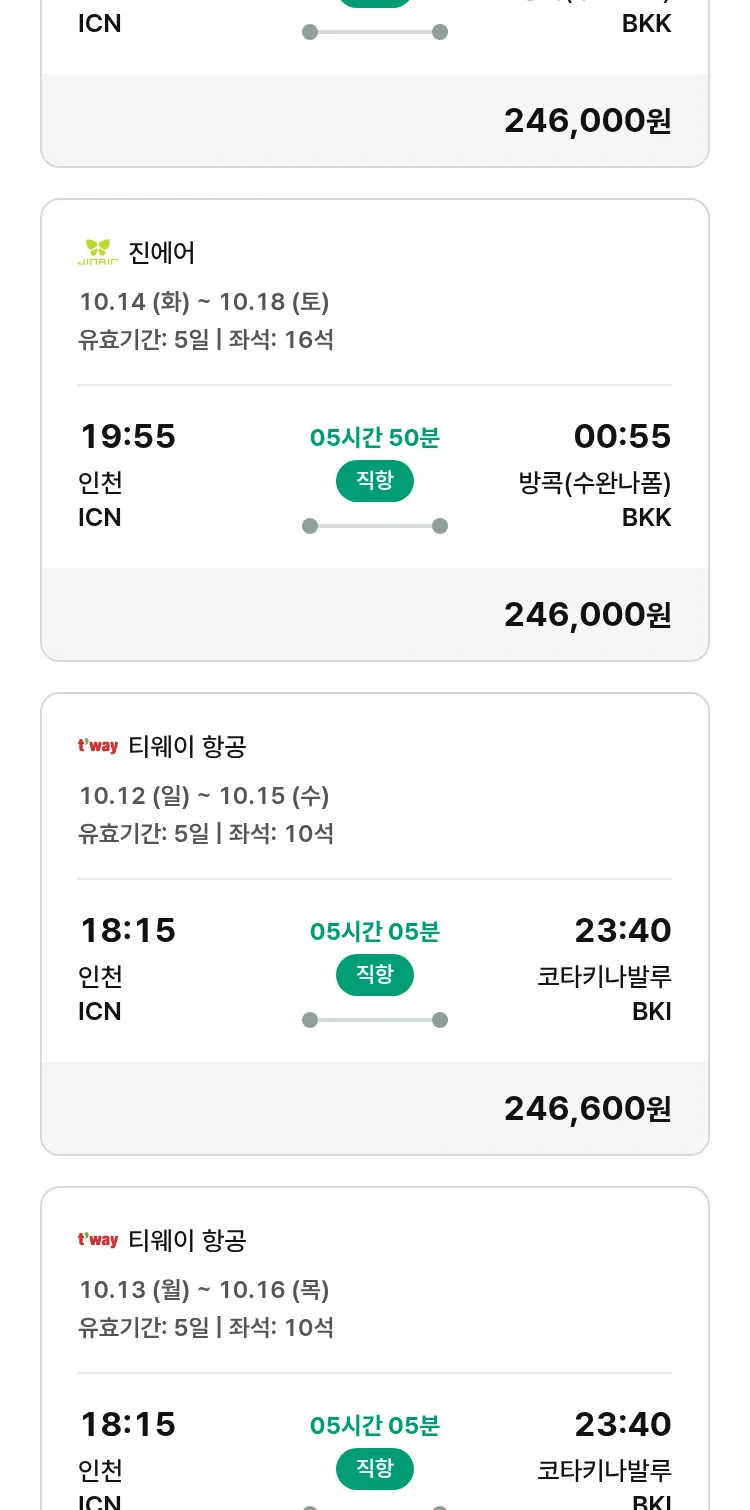
Task: Click the 10.13 (월) ~ 10.16 (목) date range
Action: [204, 1290]
